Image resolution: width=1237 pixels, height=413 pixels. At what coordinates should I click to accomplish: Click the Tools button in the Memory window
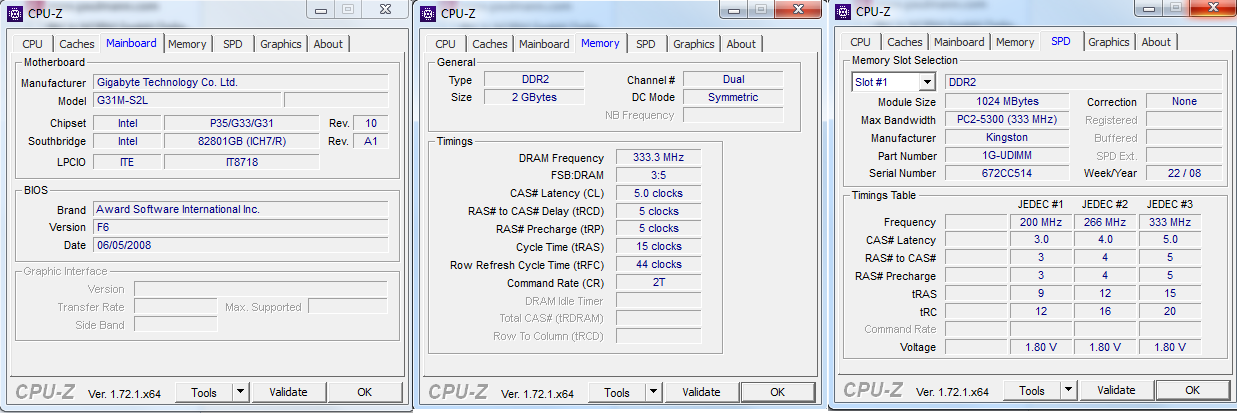click(x=617, y=392)
